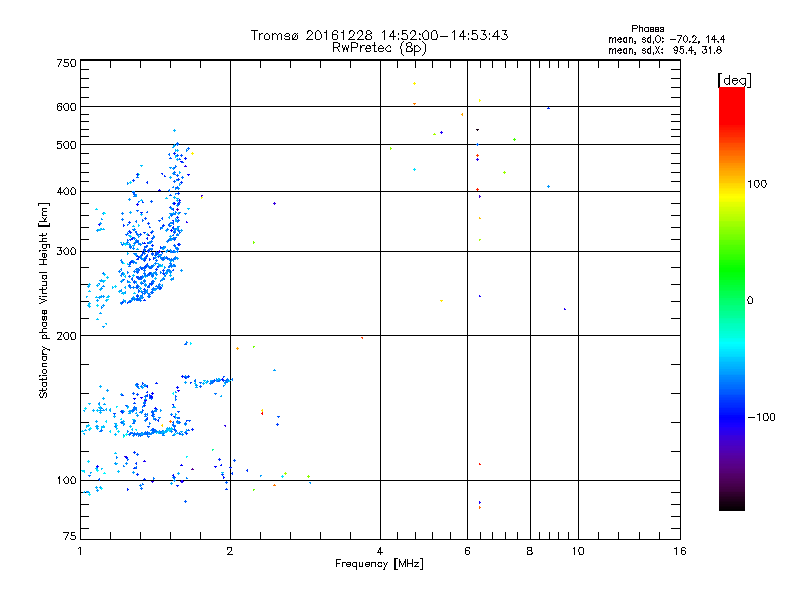
Task: Click the plot title 'Tromsø 20161228 14:52:00-14:53:43'
Action: [379, 35]
